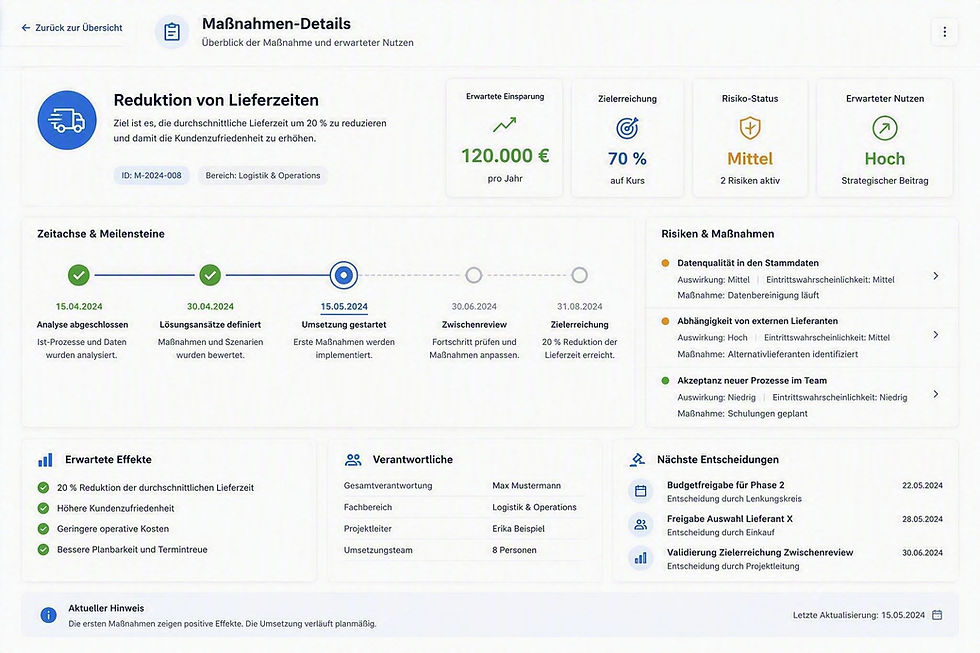This screenshot has height=653, width=980.
Task: Select the ID: M-2024-008 tag
Action: [151, 176]
